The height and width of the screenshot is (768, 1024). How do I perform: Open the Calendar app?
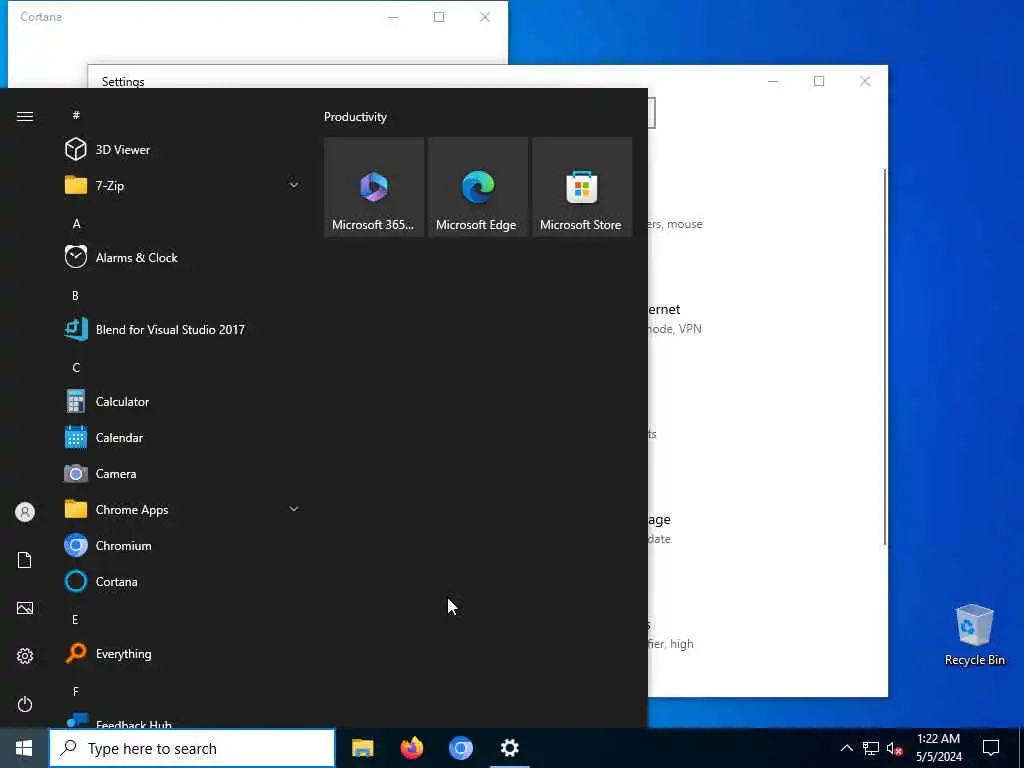click(x=183, y=438)
